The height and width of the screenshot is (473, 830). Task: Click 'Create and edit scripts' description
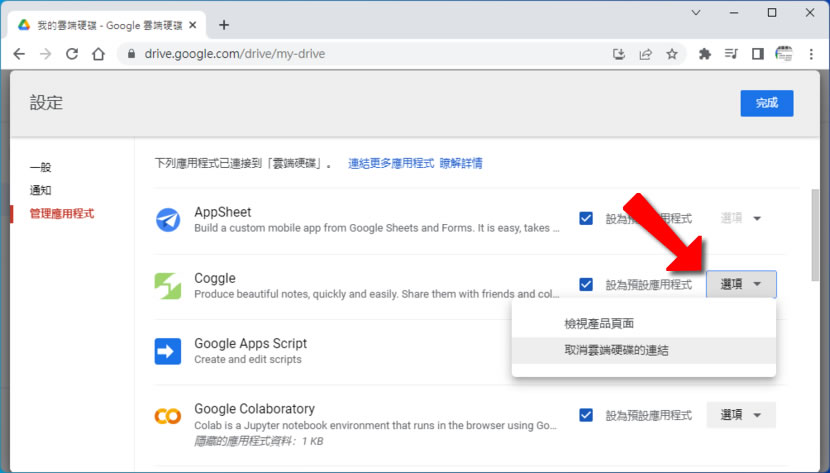point(248,359)
